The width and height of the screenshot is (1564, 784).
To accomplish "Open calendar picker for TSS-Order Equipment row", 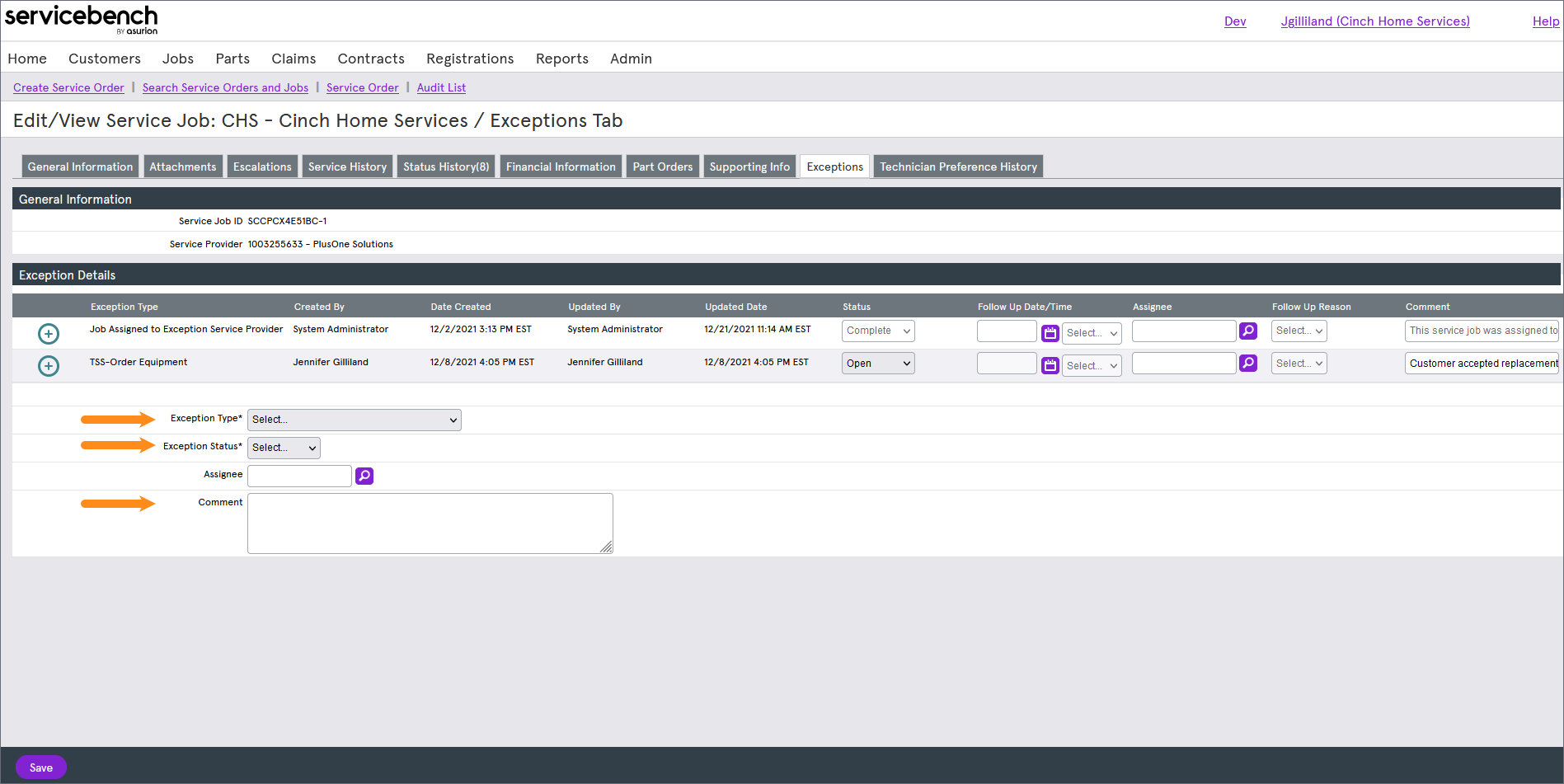I will point(1050,365).
